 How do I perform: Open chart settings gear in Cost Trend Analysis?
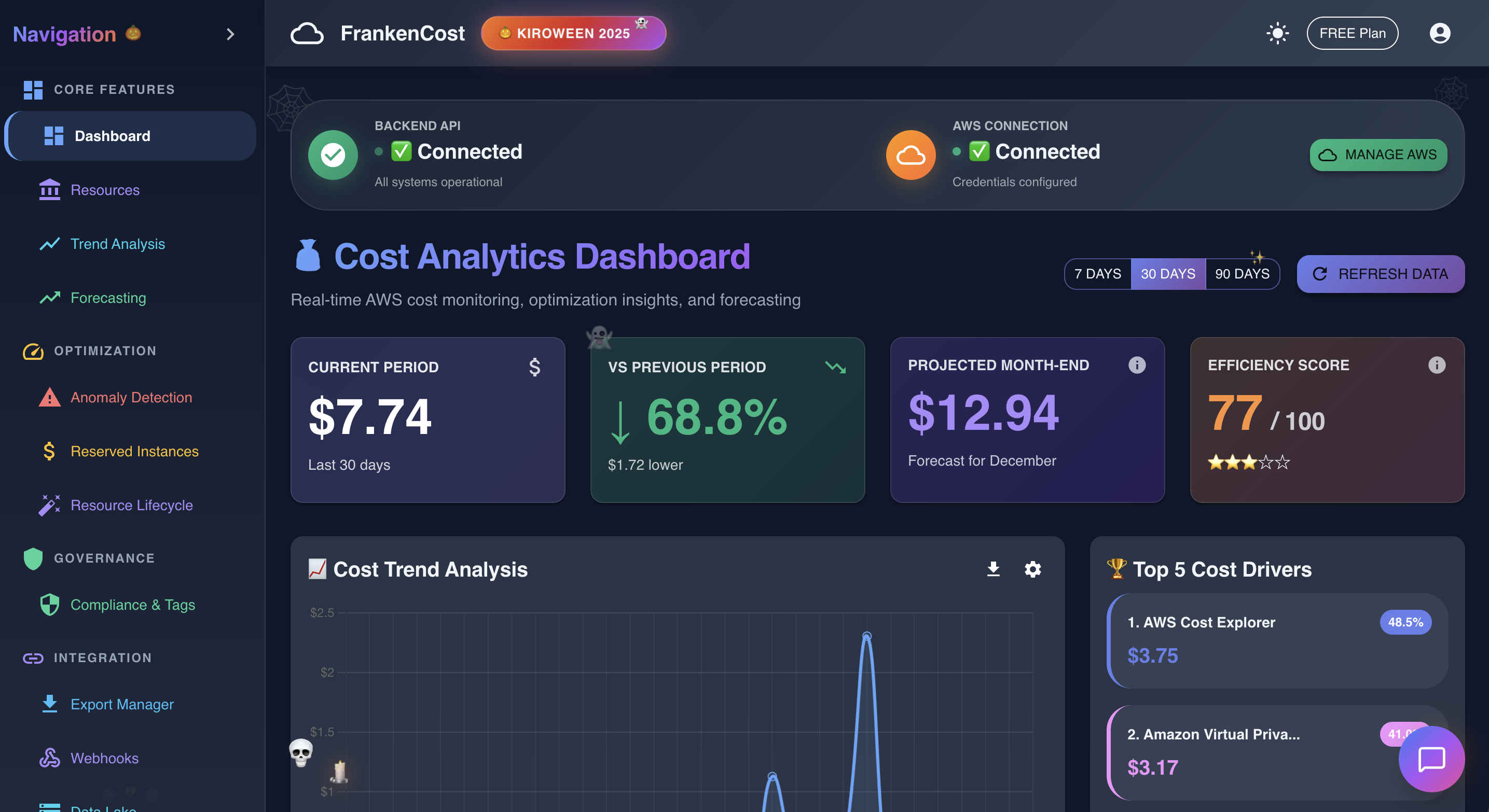(x=1032, y=569)
